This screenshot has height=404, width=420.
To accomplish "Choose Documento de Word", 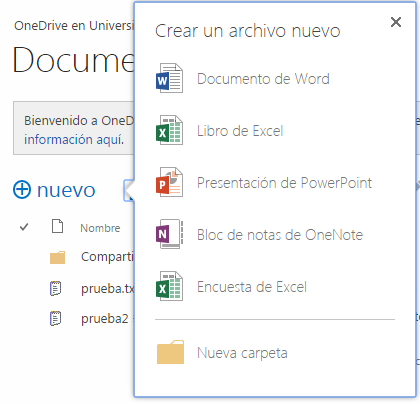I will [263, 79].
